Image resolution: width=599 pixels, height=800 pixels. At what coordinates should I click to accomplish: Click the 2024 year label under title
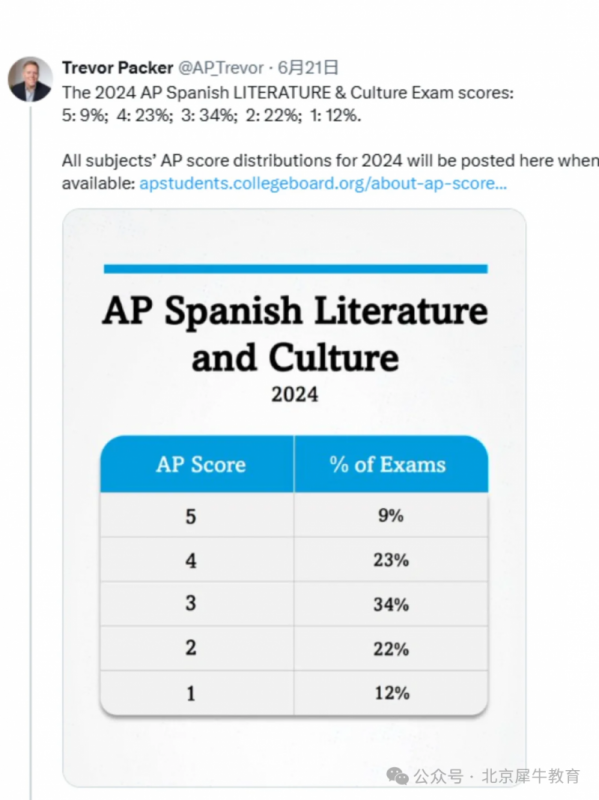[x=294, y=394]
